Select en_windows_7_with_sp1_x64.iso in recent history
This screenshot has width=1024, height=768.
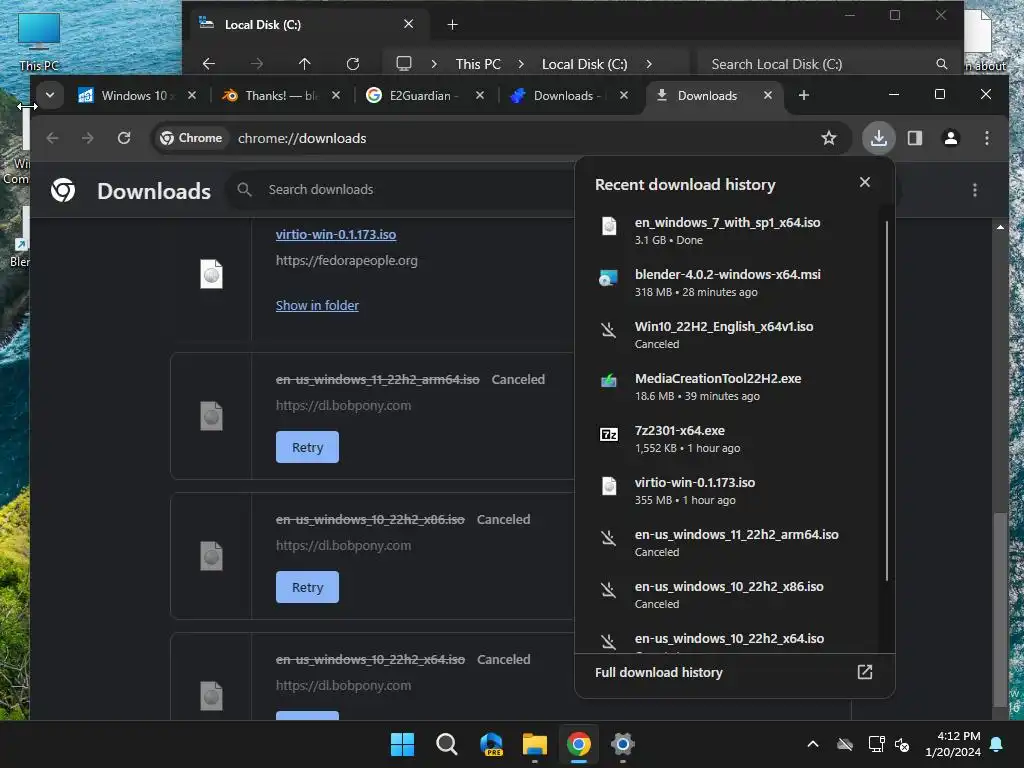[728, 231]
